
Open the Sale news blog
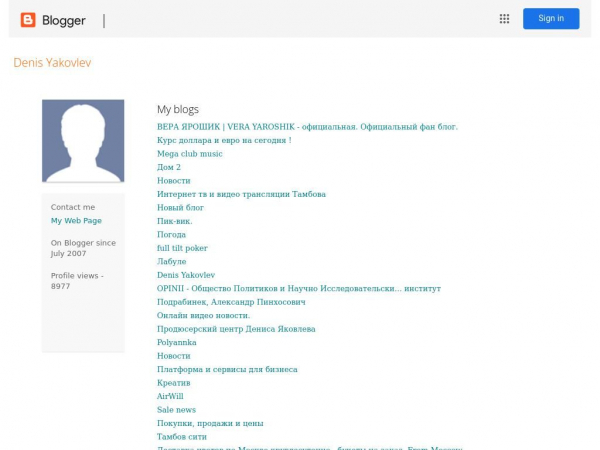(176, 410)
